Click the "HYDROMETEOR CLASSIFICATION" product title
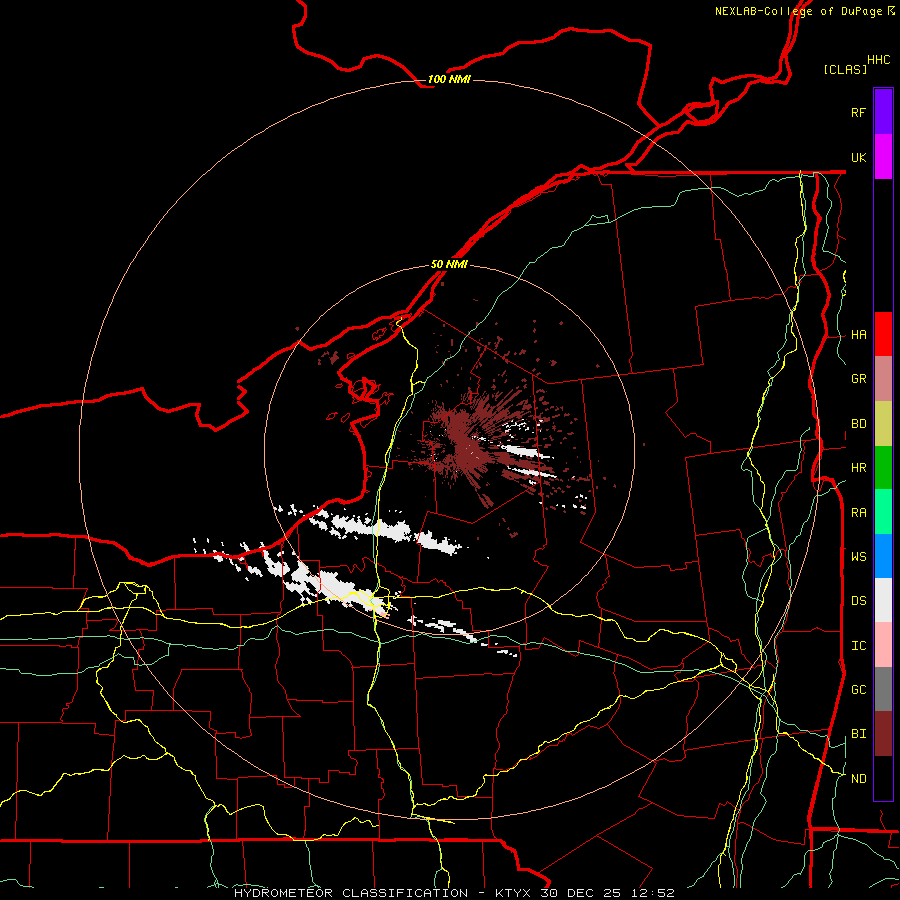The width and height of the screenshot is (900, 900). (x=351, y=893)
